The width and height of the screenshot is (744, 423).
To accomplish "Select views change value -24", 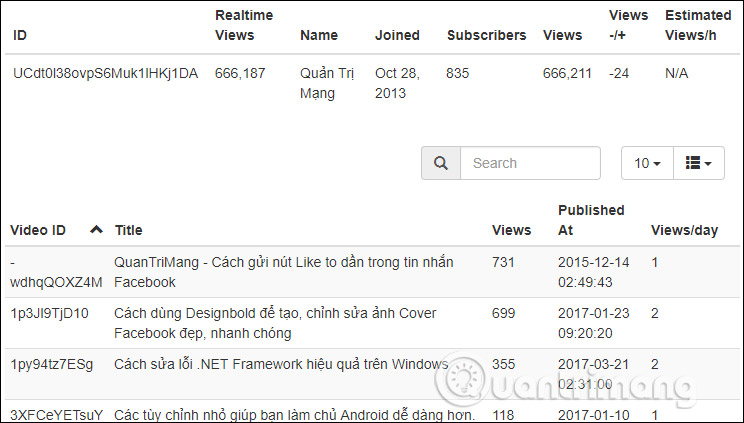I will (619, 74).
